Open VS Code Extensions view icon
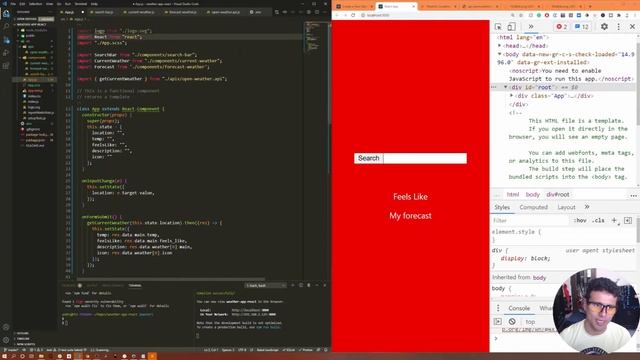 6,66
